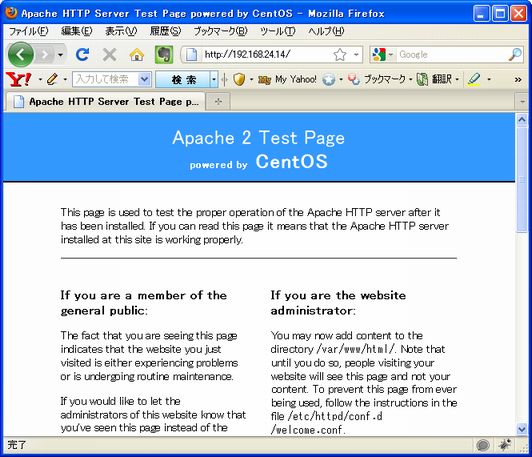Click the heading If you are the website administrator
This screenshot has height=457, width=532.
(x=338, y=303)
